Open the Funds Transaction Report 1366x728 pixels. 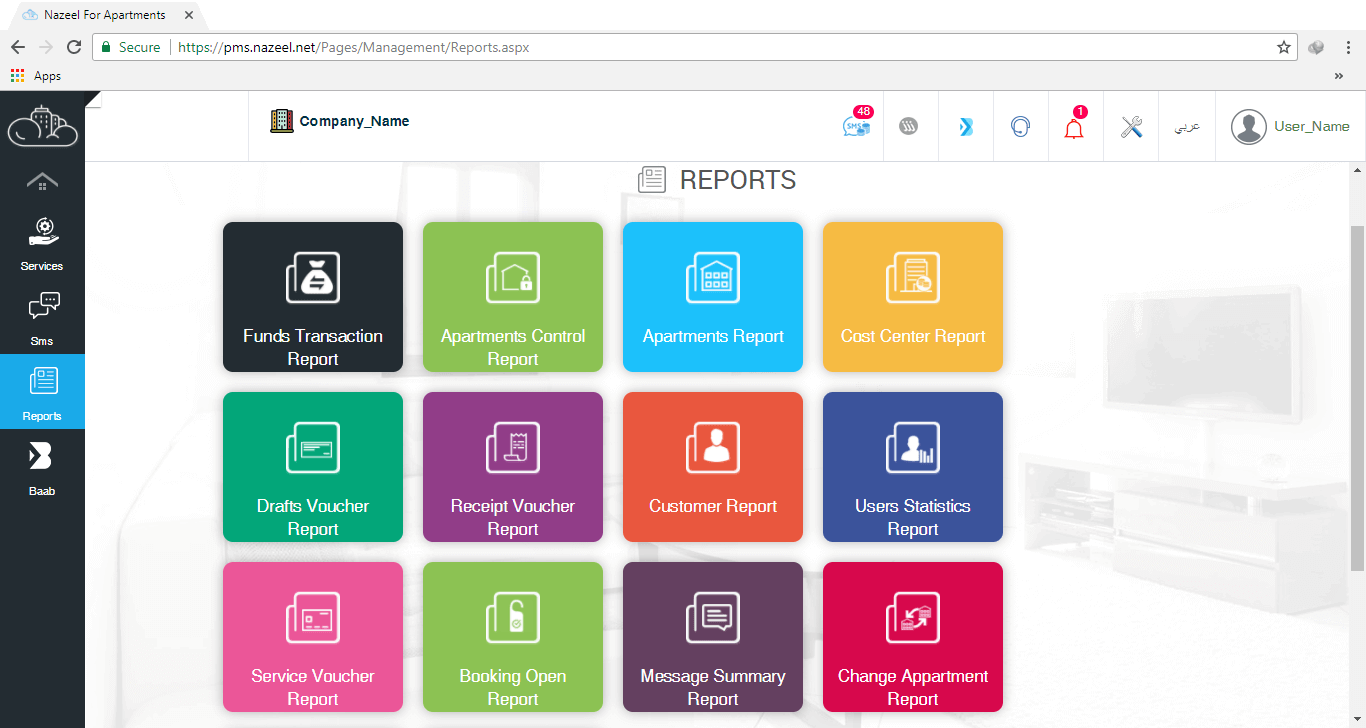tap(312, 297)
